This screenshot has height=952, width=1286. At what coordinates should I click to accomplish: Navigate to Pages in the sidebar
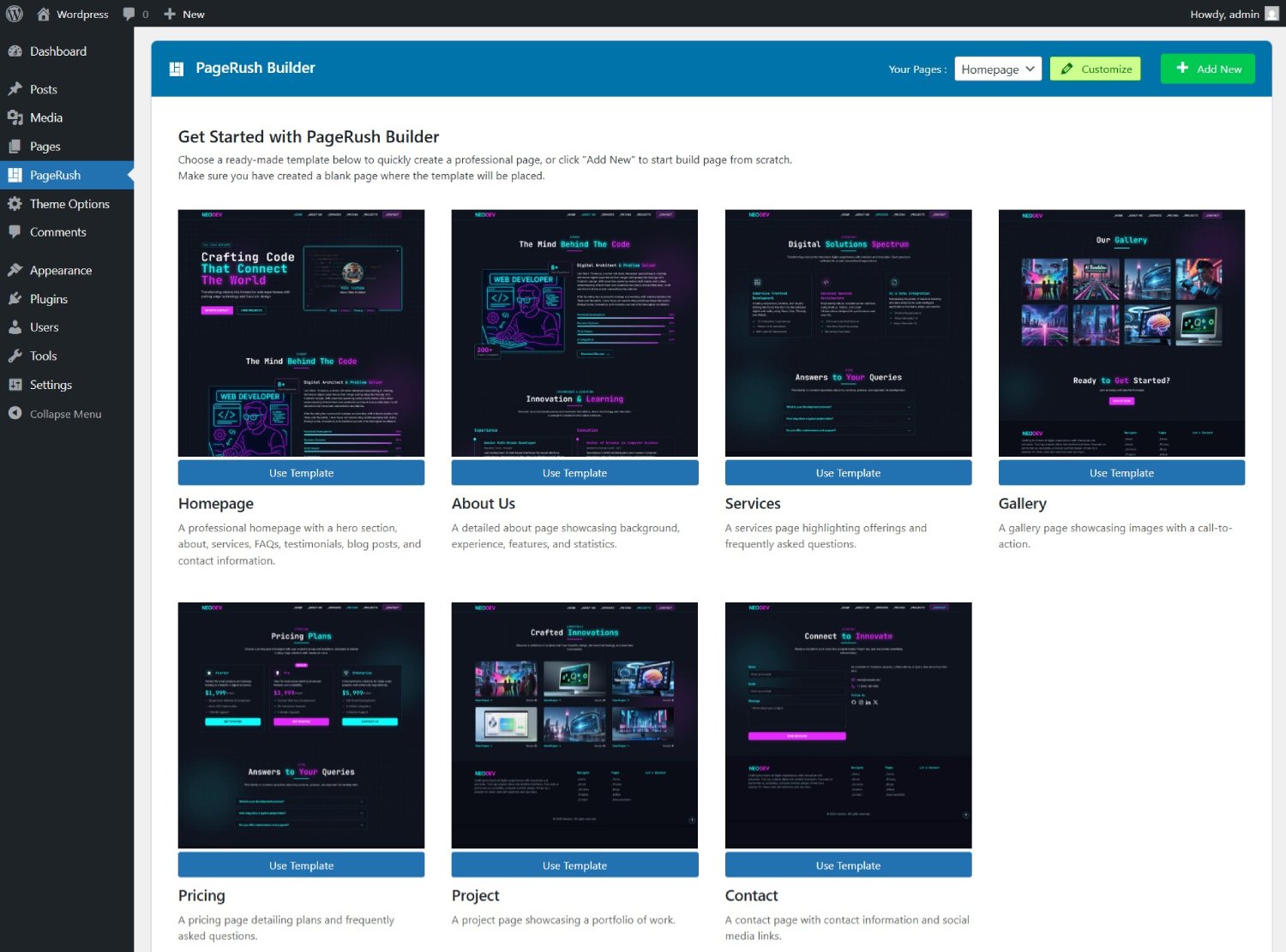click(67, 147)
